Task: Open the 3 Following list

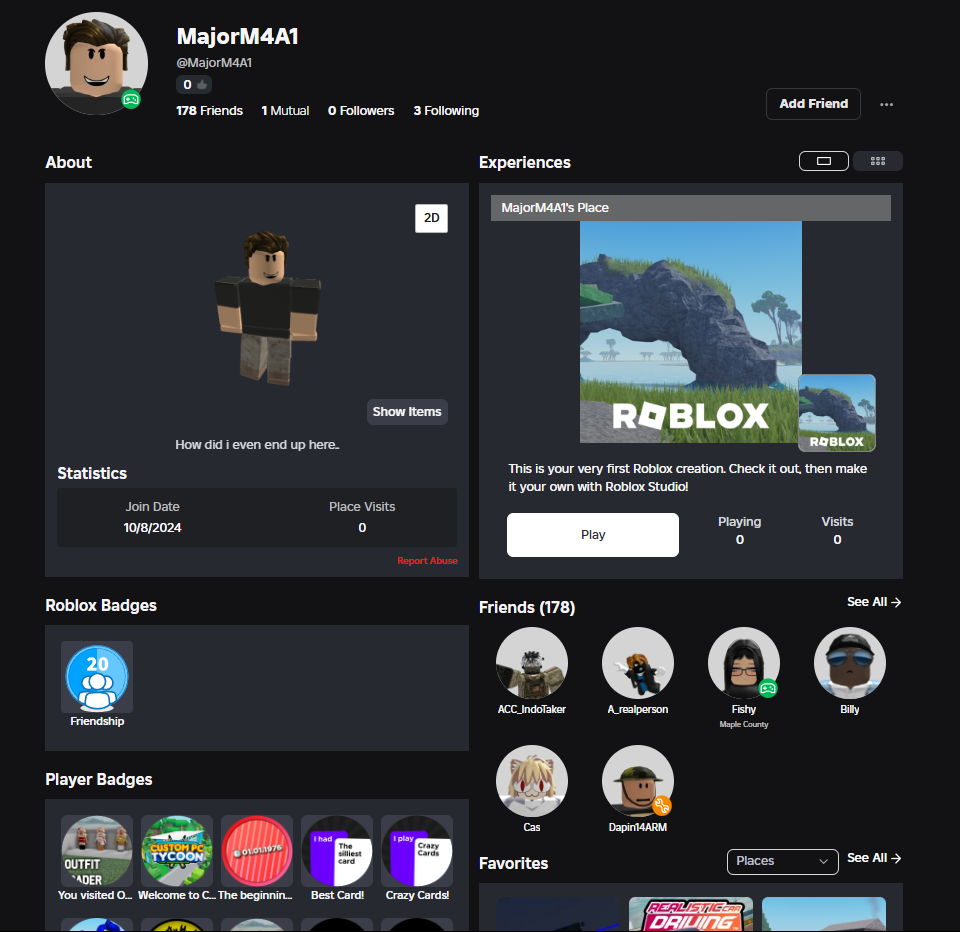Action: [x=446, y=111]
